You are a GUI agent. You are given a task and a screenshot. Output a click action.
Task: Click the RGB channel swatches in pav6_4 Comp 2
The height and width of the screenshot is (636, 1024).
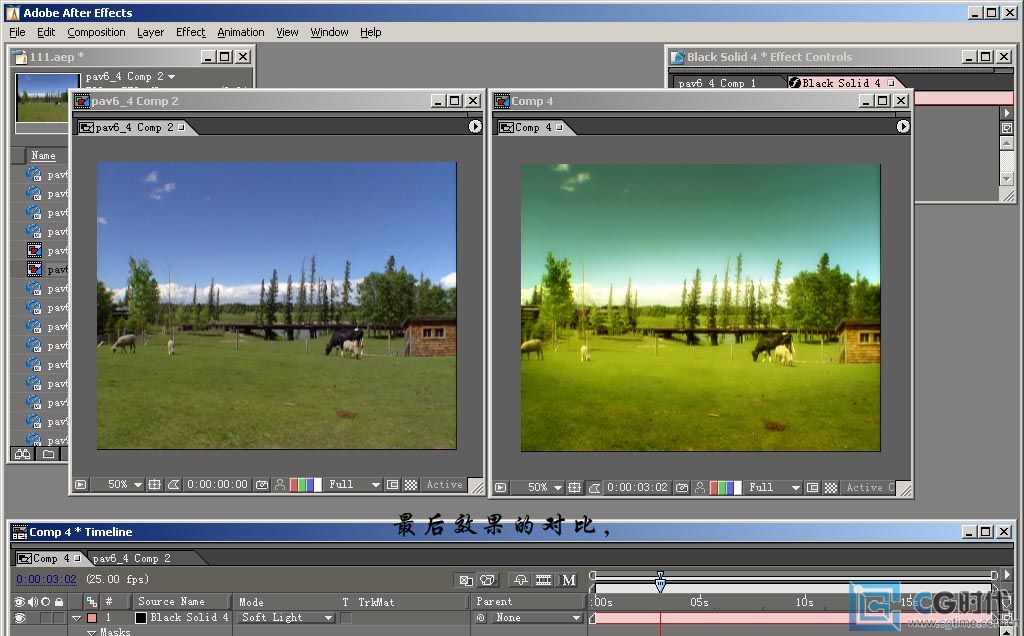pyautogui.click(x=306, y=485)
